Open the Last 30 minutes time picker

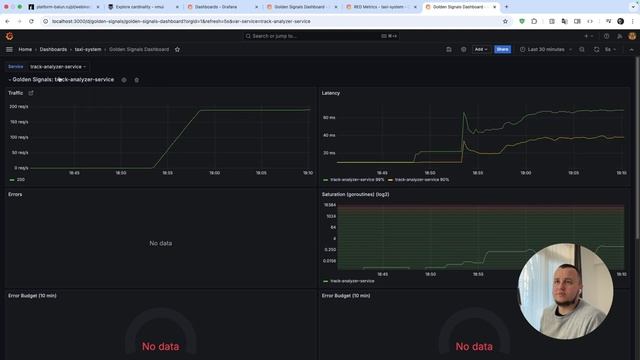[546, 49]
